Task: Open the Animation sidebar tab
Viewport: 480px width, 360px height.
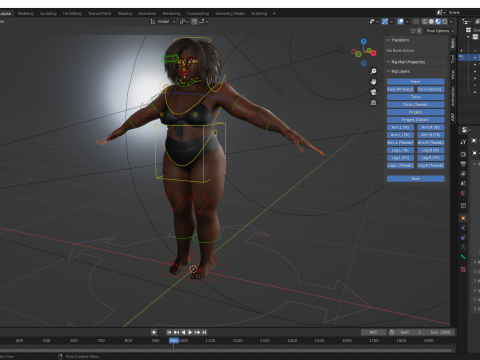Action: [x=453, y=96]
